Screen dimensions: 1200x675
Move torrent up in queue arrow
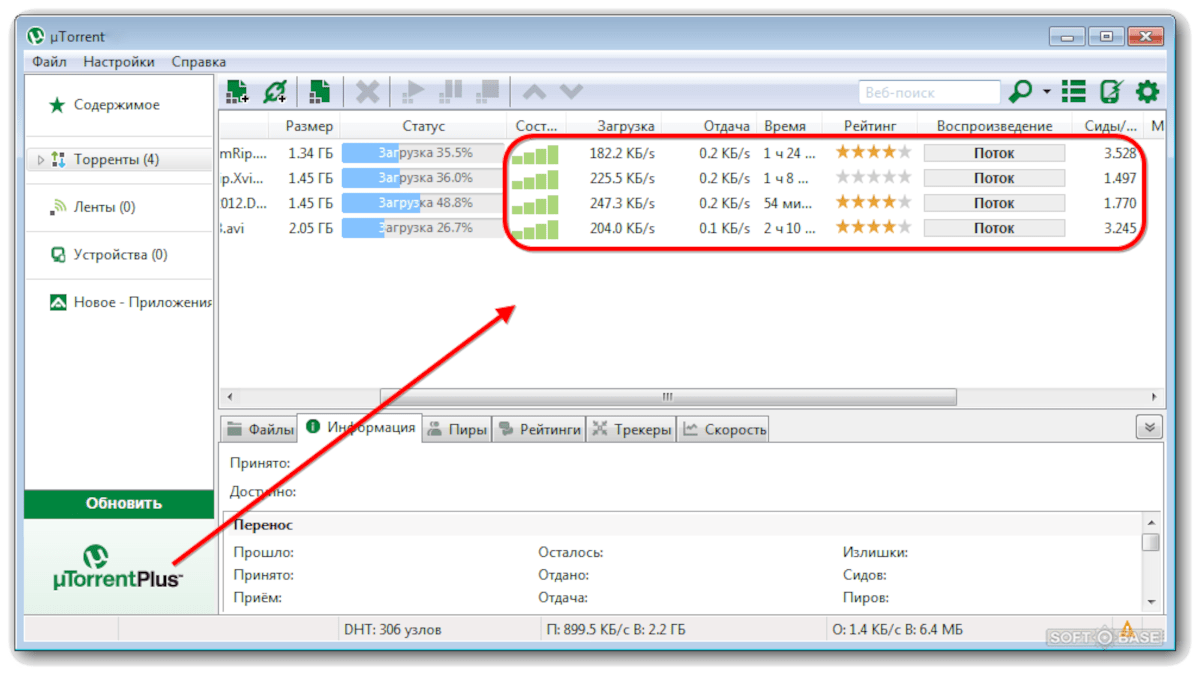point(534,92)
